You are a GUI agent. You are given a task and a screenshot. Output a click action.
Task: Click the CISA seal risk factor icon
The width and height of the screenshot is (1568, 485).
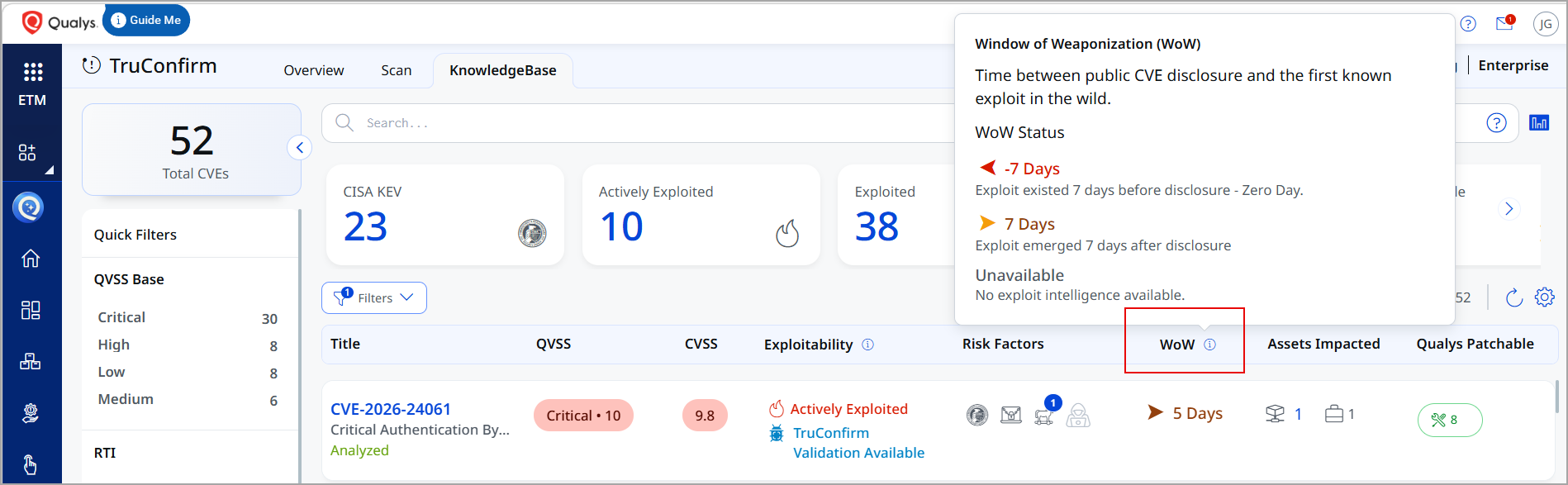[977, 415]
